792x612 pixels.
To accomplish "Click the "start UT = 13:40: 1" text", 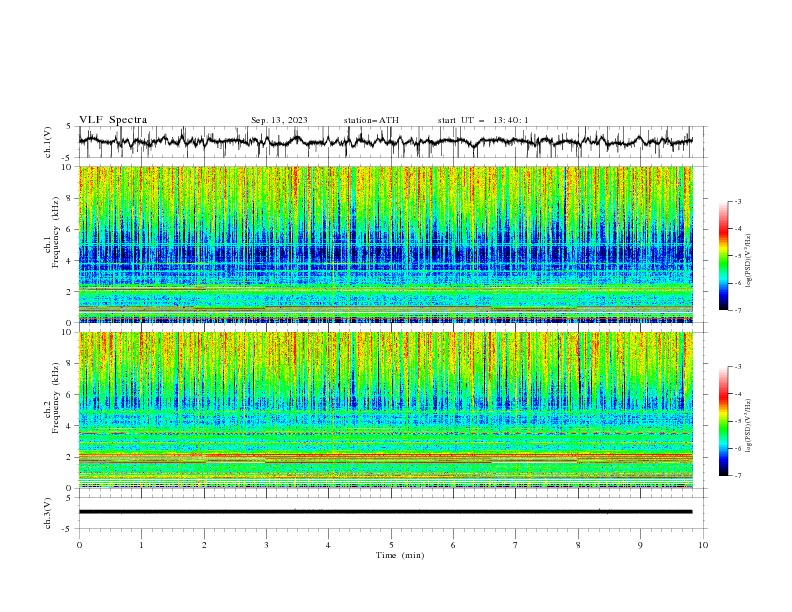I will coord(483,120).
